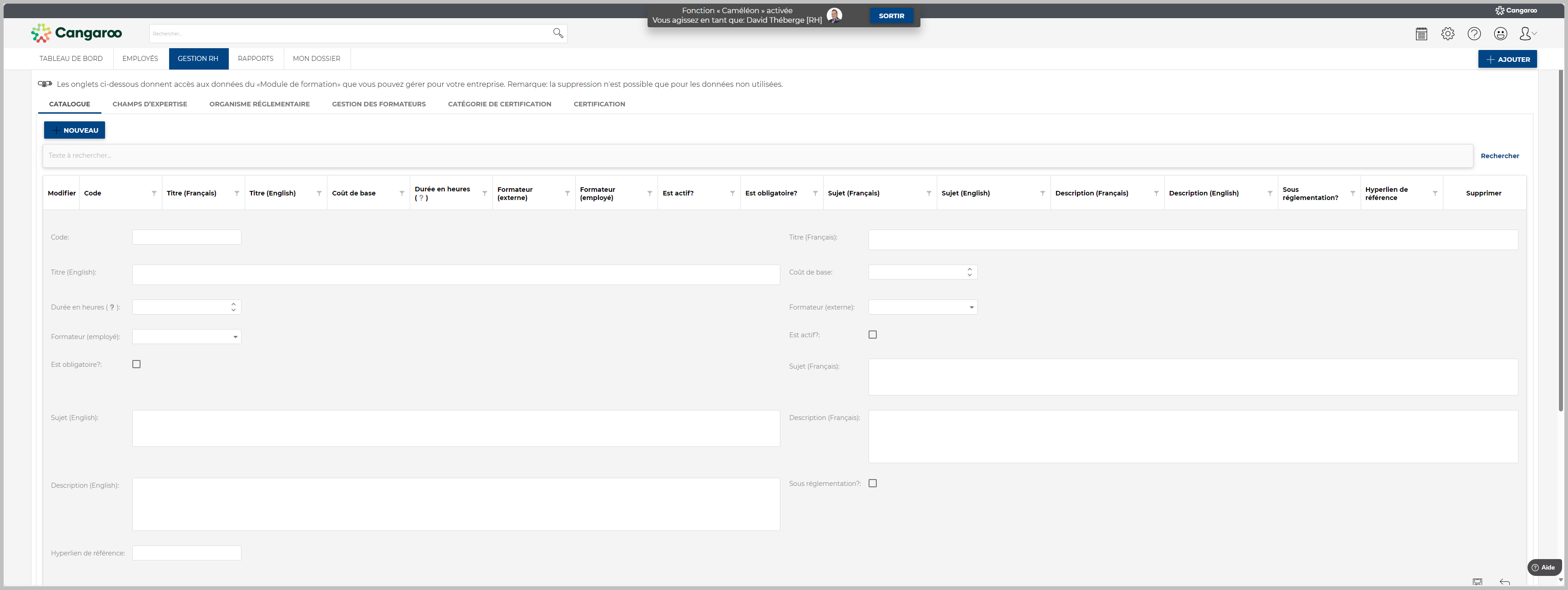Click the smiley feedback icon
1568x590 pixels.
[1500, 34]
